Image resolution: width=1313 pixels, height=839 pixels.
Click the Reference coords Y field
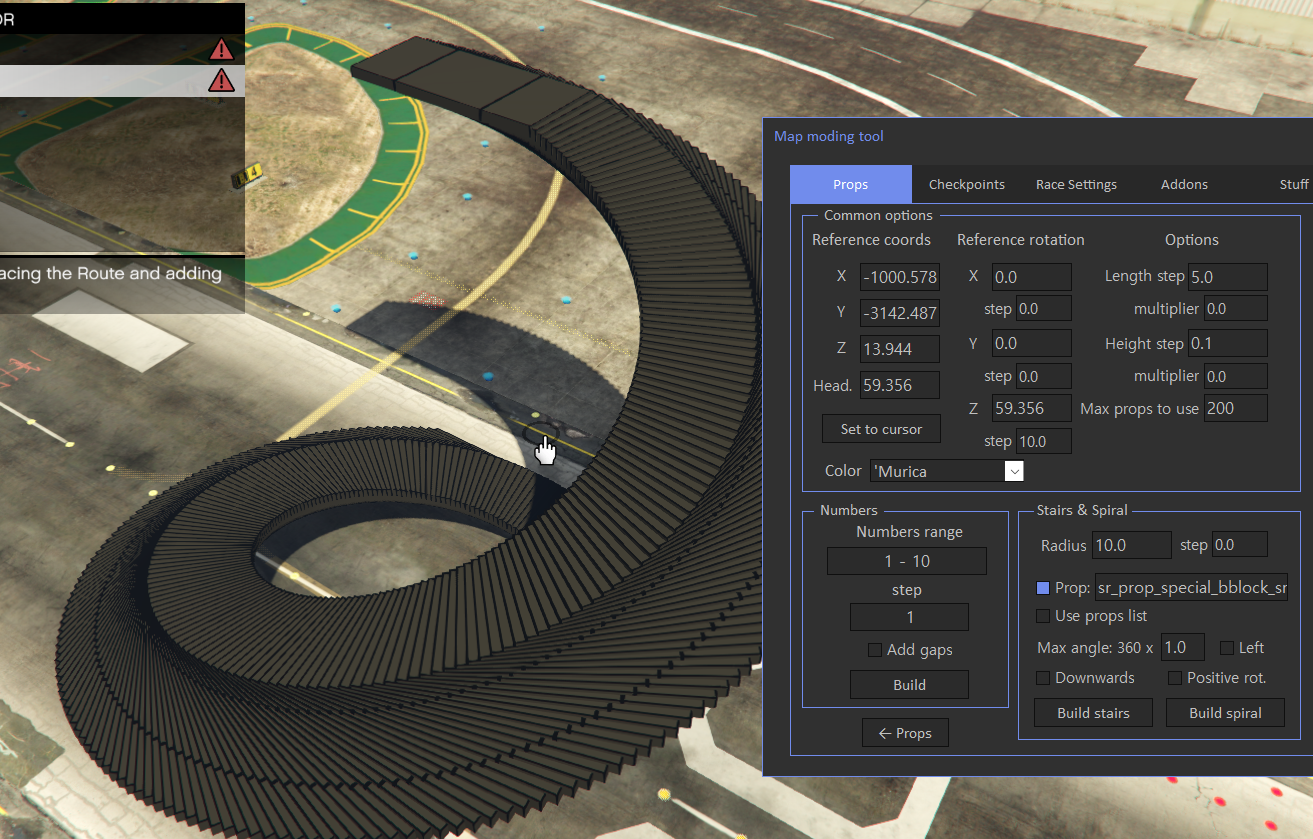(900, 313)
